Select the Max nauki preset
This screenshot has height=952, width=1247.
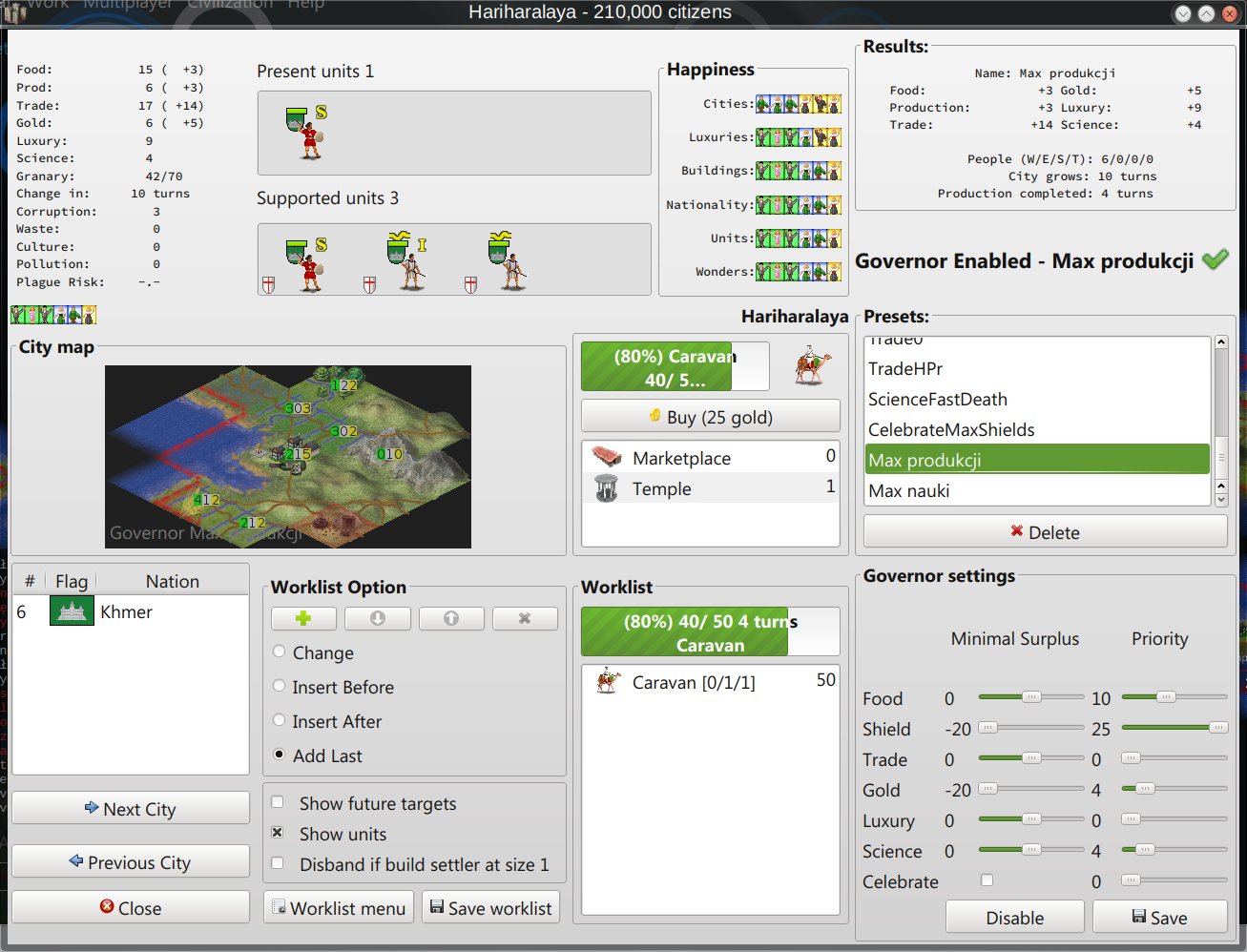(x=1037, y=490)
